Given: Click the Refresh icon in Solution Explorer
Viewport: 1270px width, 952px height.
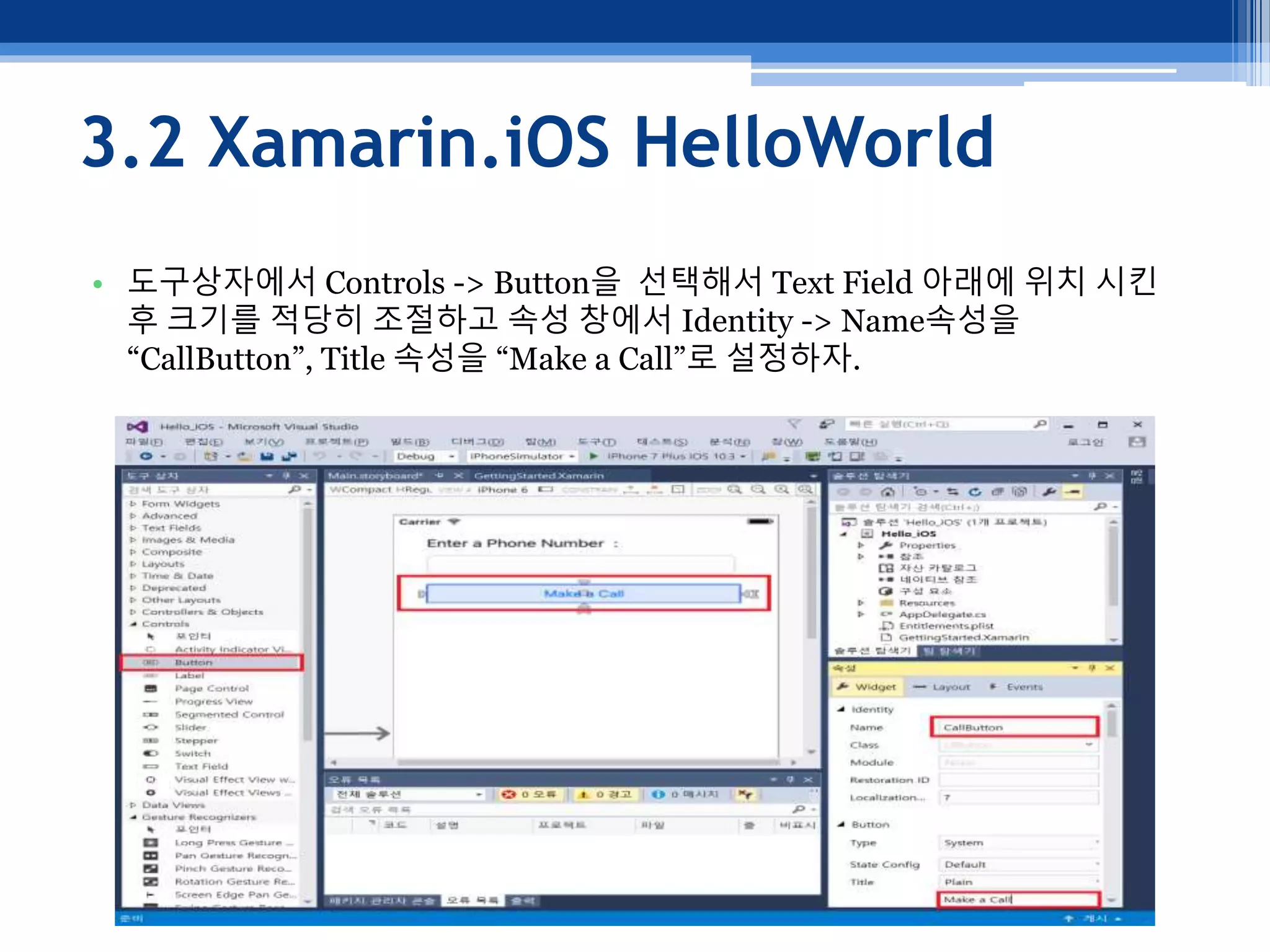Looking at the screenshot, I should coord(975,491).
